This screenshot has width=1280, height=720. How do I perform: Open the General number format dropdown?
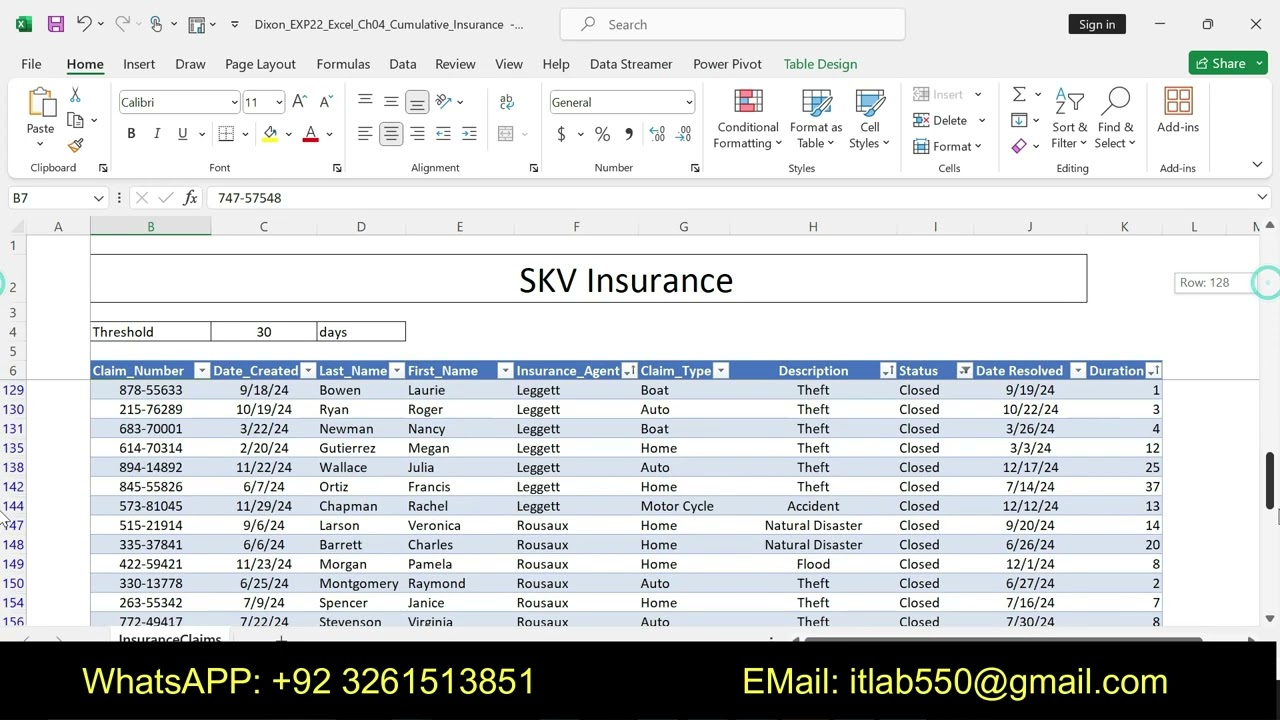click(x=688, y=102)
